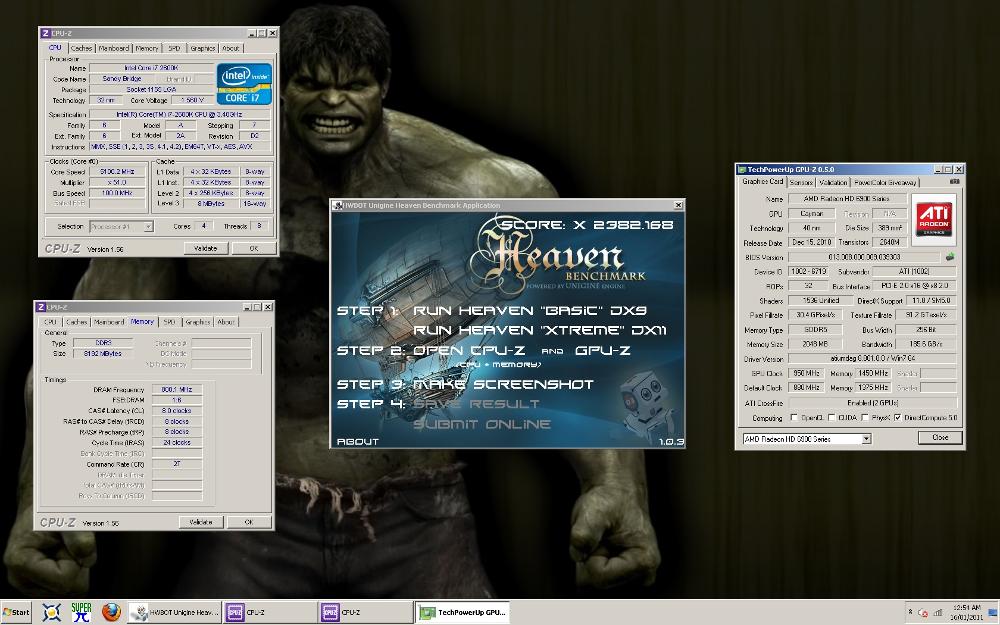Click the Driver Version field in GPU-Z
This screenshot has width=1000, height=625.
[x=872, y=359]
